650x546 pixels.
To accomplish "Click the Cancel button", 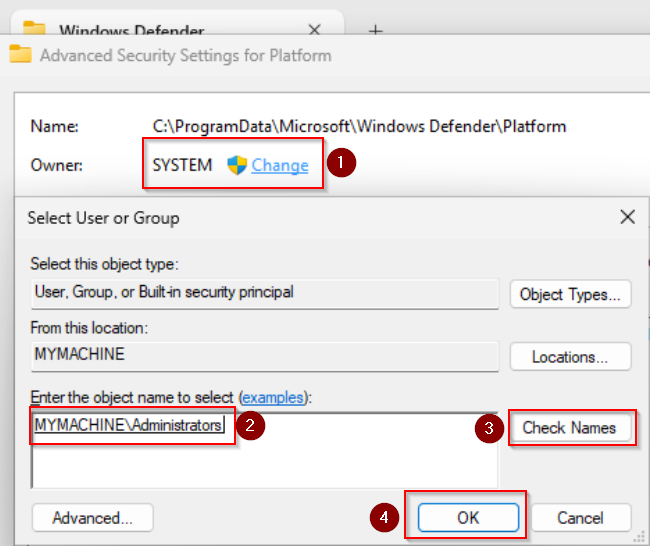I will click(x=581, y=517).
